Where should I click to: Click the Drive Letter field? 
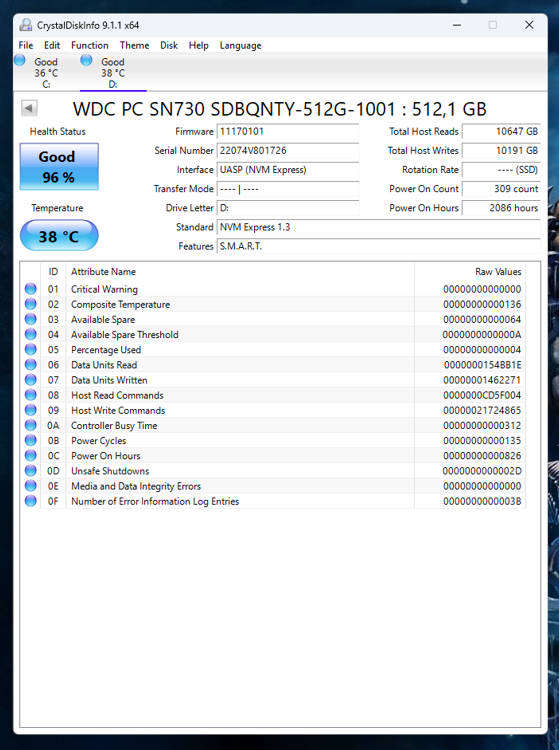point(288,208)
